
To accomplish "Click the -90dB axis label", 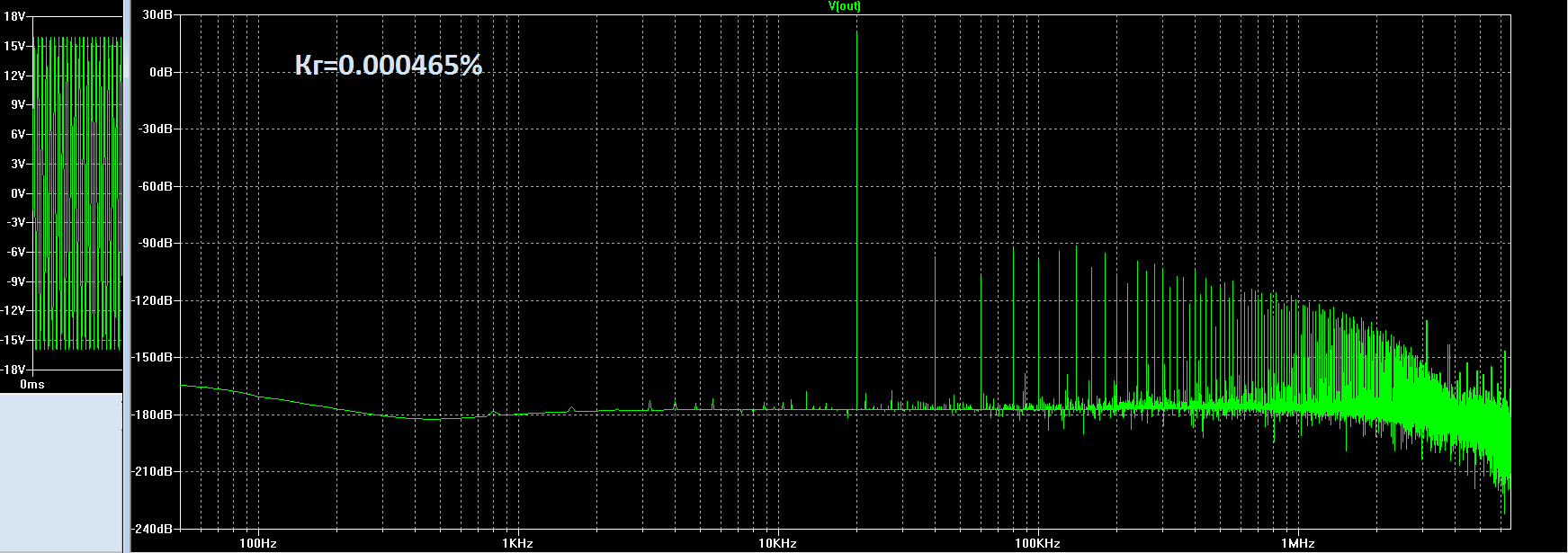I will coord(156,244).
